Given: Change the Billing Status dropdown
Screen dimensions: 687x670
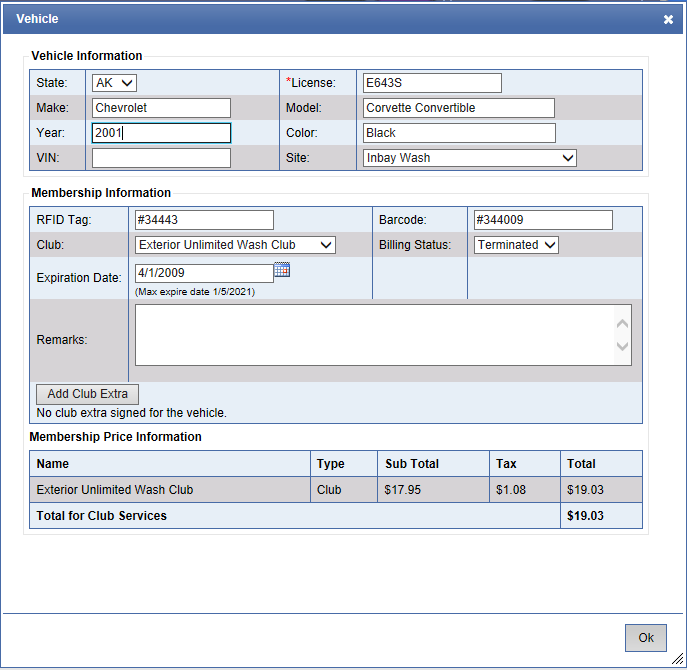Looking at the screenshot, I should [x=516, y=245].
